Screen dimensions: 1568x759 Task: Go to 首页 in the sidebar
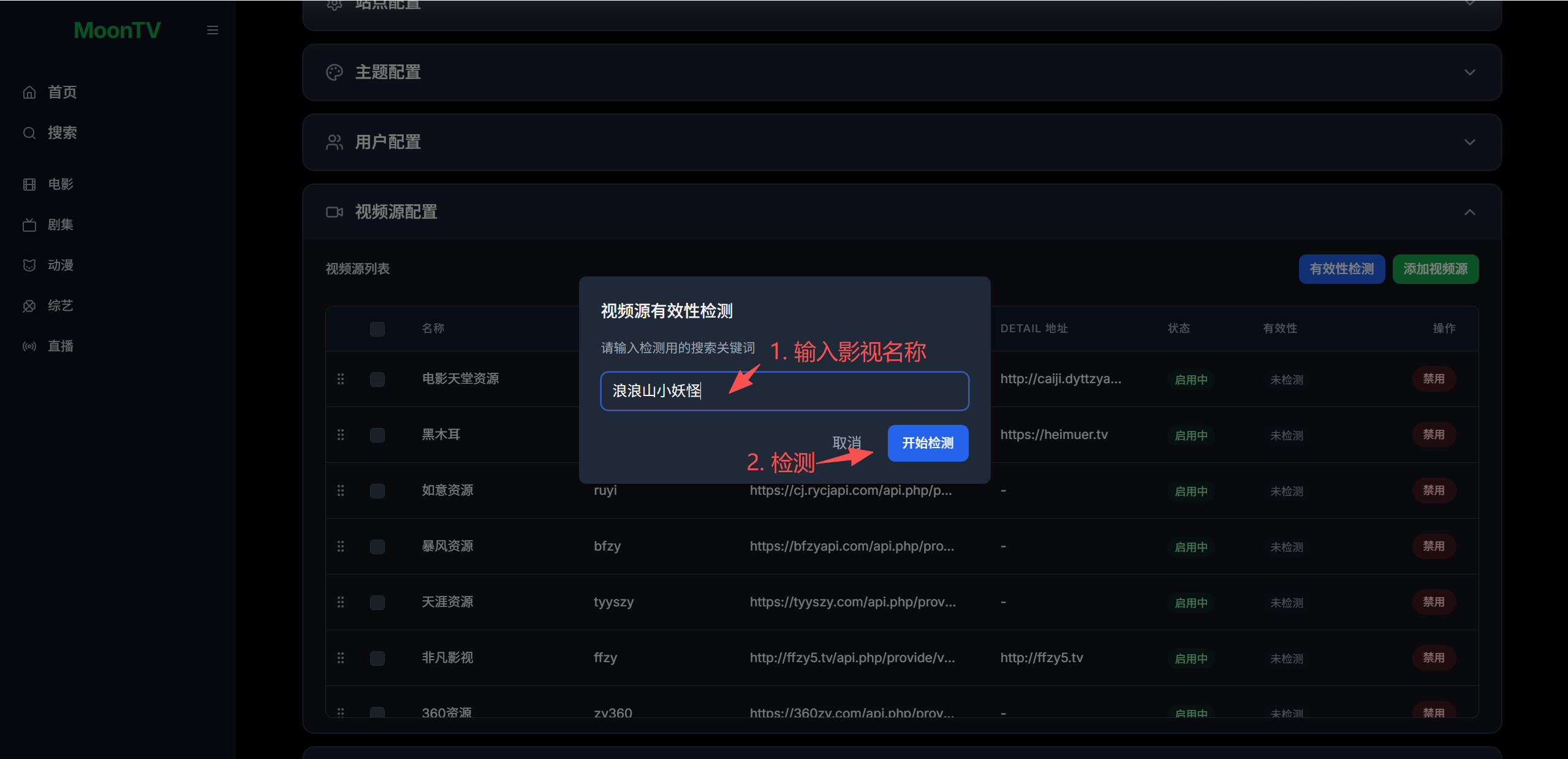62,92
